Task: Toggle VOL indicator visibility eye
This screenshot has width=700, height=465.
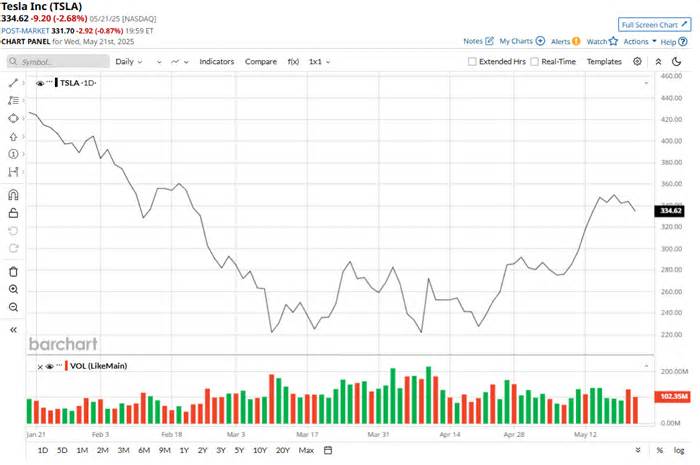Action: [x=50, y=366]
